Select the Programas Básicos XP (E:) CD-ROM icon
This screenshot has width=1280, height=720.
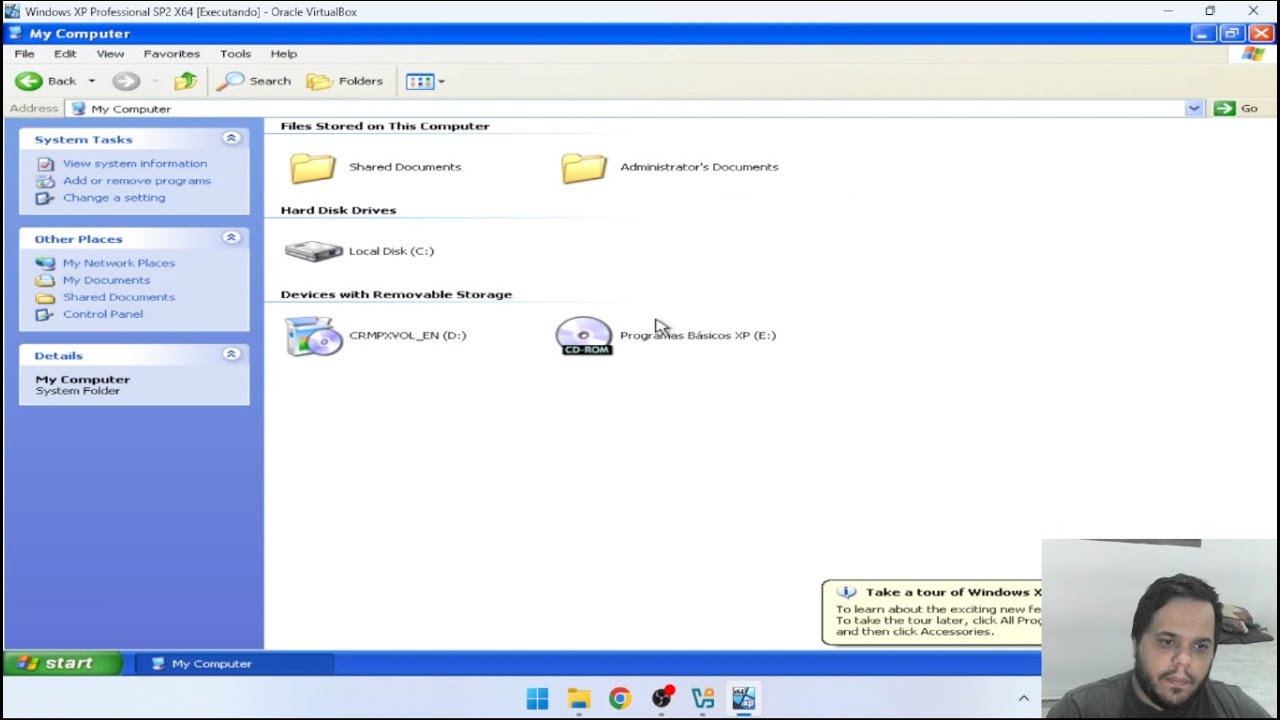tap(584, 336)
